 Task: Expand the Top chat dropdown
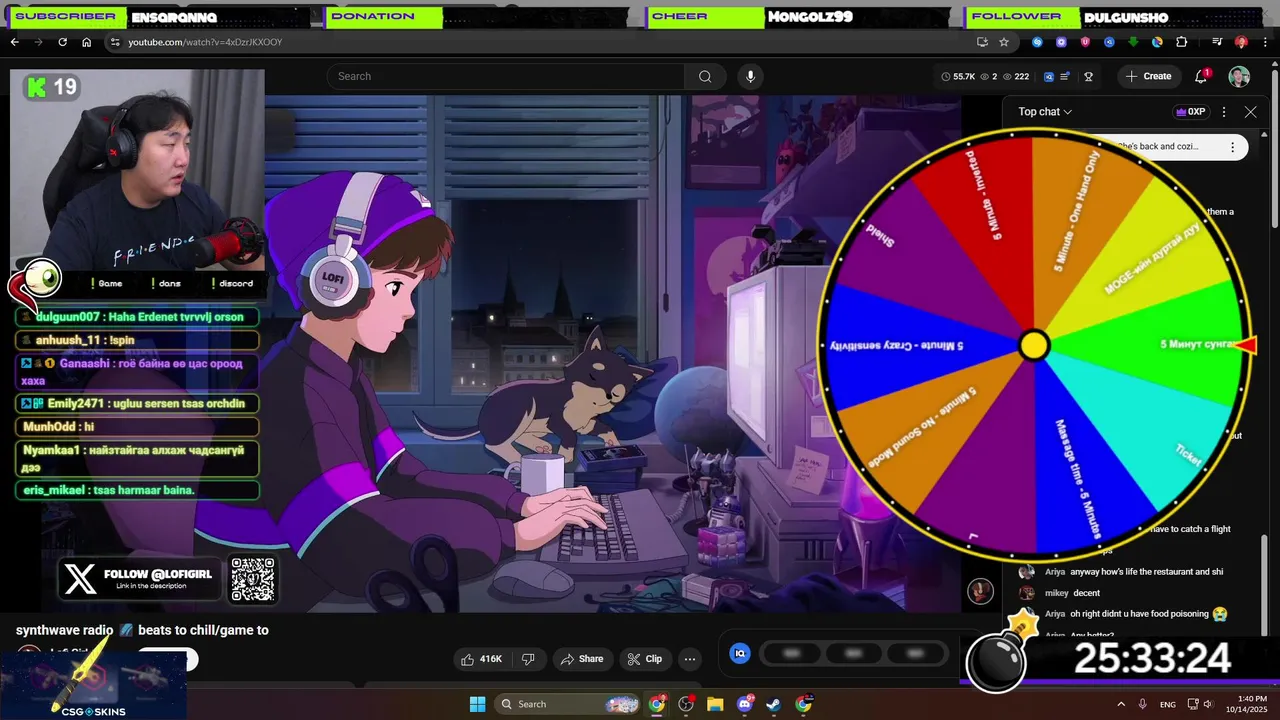[1045, 112]
